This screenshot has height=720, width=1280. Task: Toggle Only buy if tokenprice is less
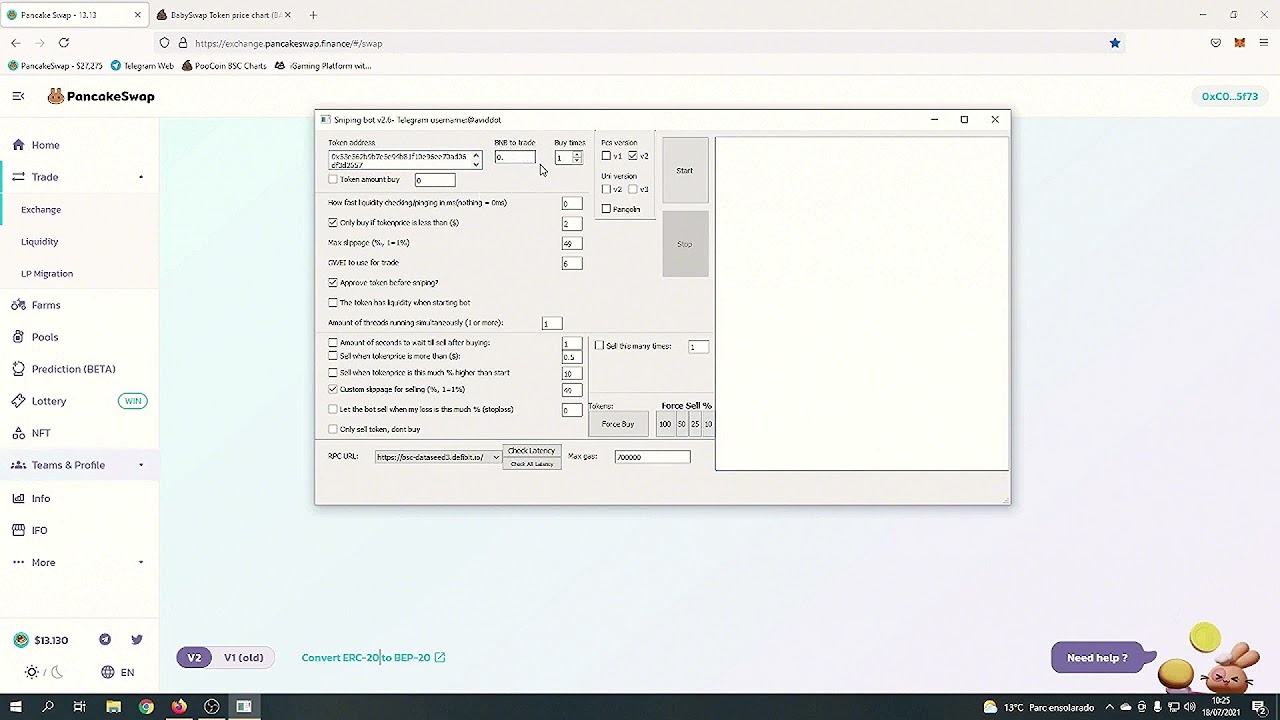click(333, 222)
